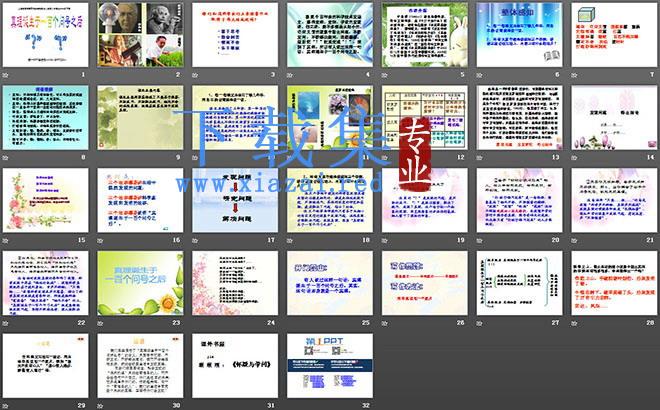Select slide 8 thumbnail with cyan background
Image resolution: width=660 pixels, height=410 pixels.
(x=45, y=117)
